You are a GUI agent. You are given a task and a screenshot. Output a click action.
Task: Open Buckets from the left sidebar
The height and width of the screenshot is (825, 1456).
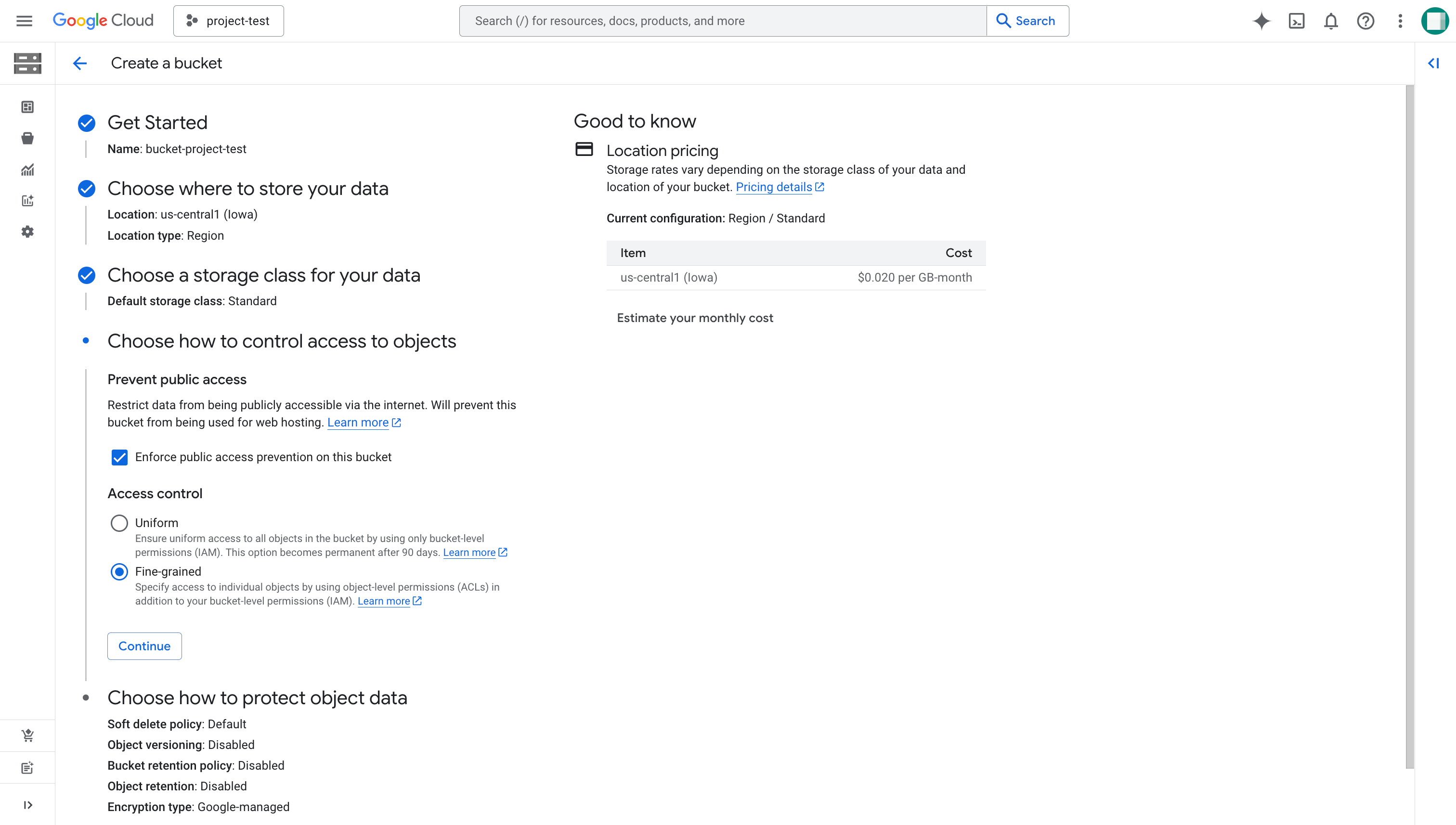[x=27, y=138]
